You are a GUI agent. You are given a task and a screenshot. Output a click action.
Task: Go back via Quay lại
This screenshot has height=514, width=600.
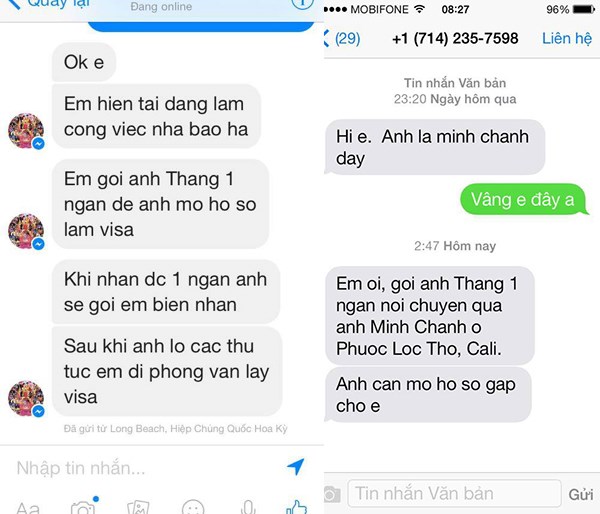point(48,4)
